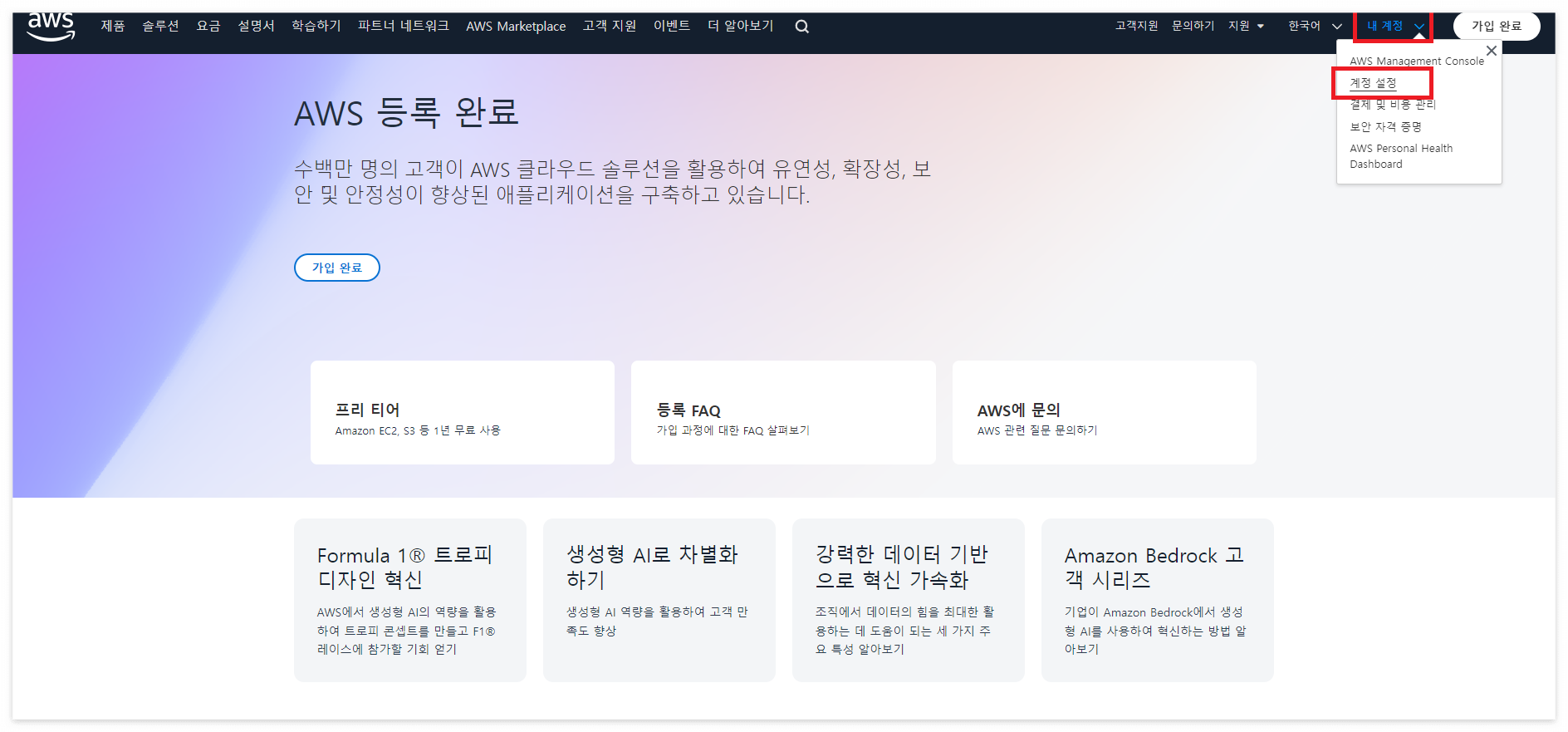This screenshot has width=1568, height=732.
Task: Open the 프리 티어 card
Action: pyautogui.click(x=463, y=412)
